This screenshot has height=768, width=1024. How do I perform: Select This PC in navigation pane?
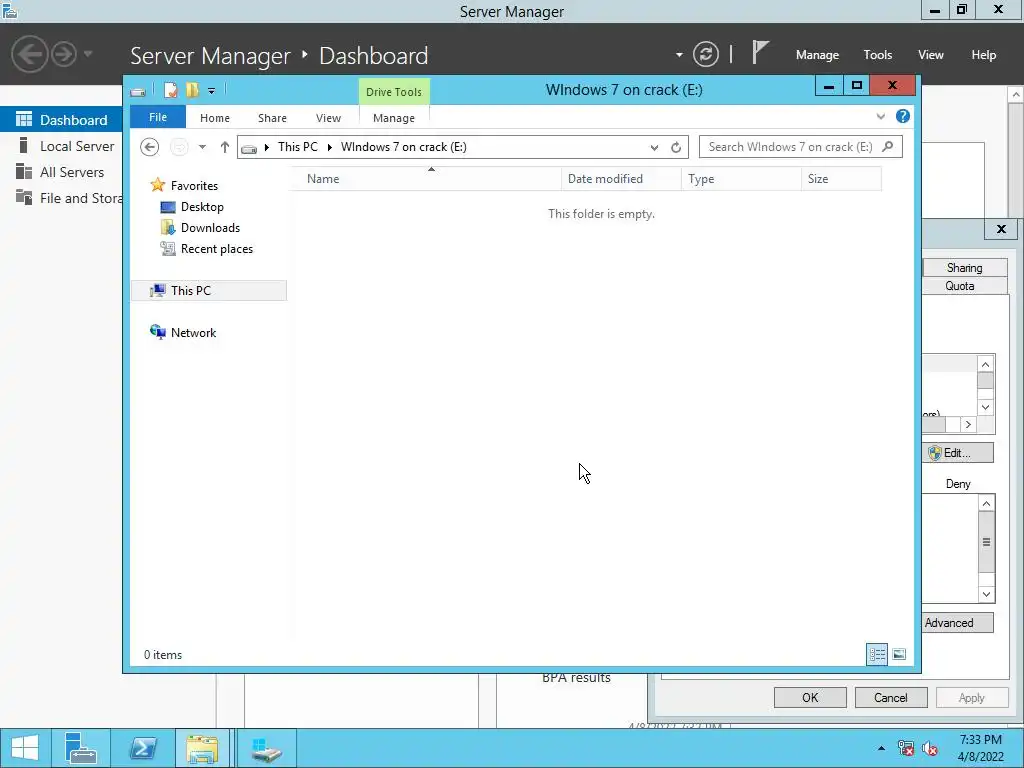coord(209,291)
